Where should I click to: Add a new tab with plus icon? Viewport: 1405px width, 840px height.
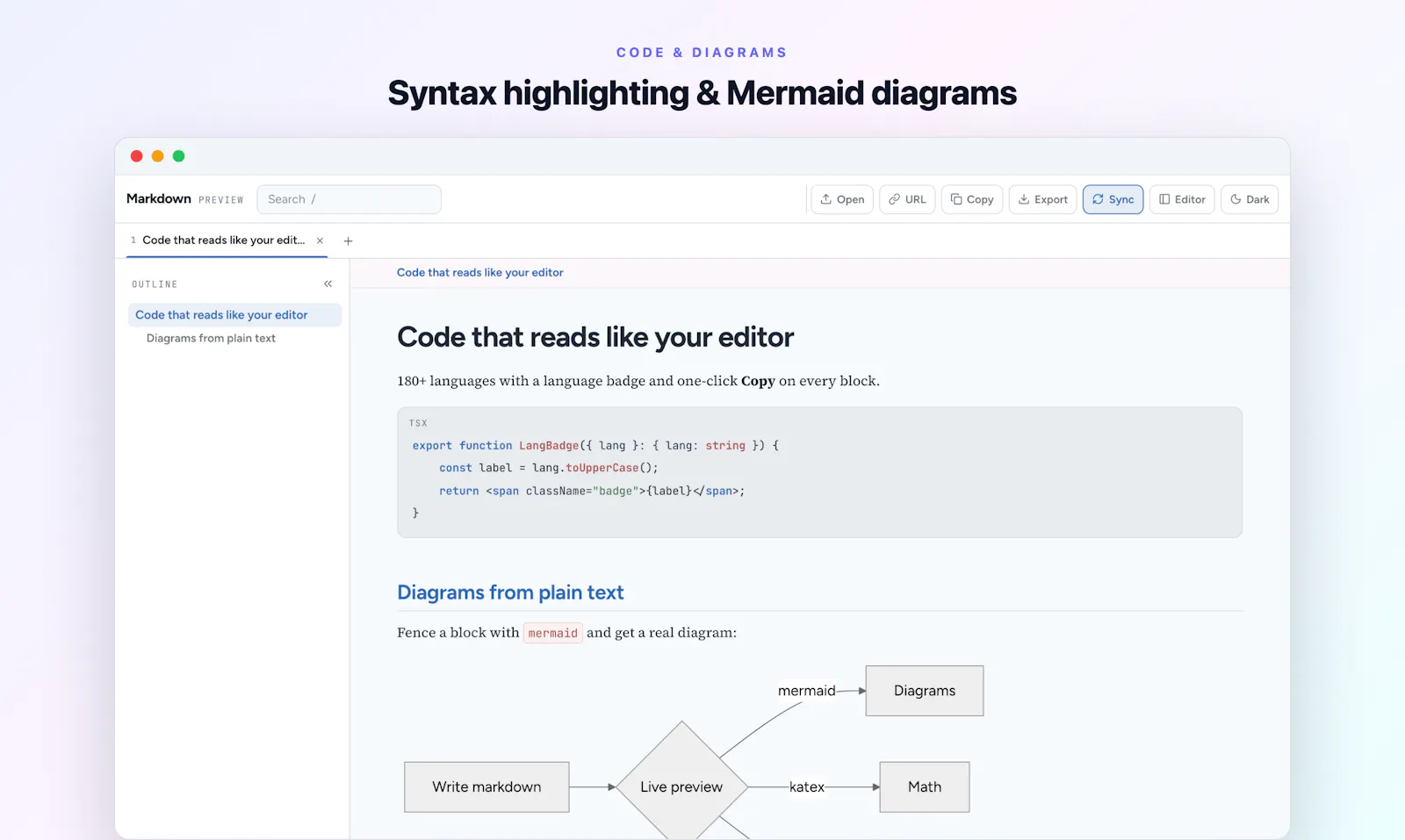[x=348, y=241]
